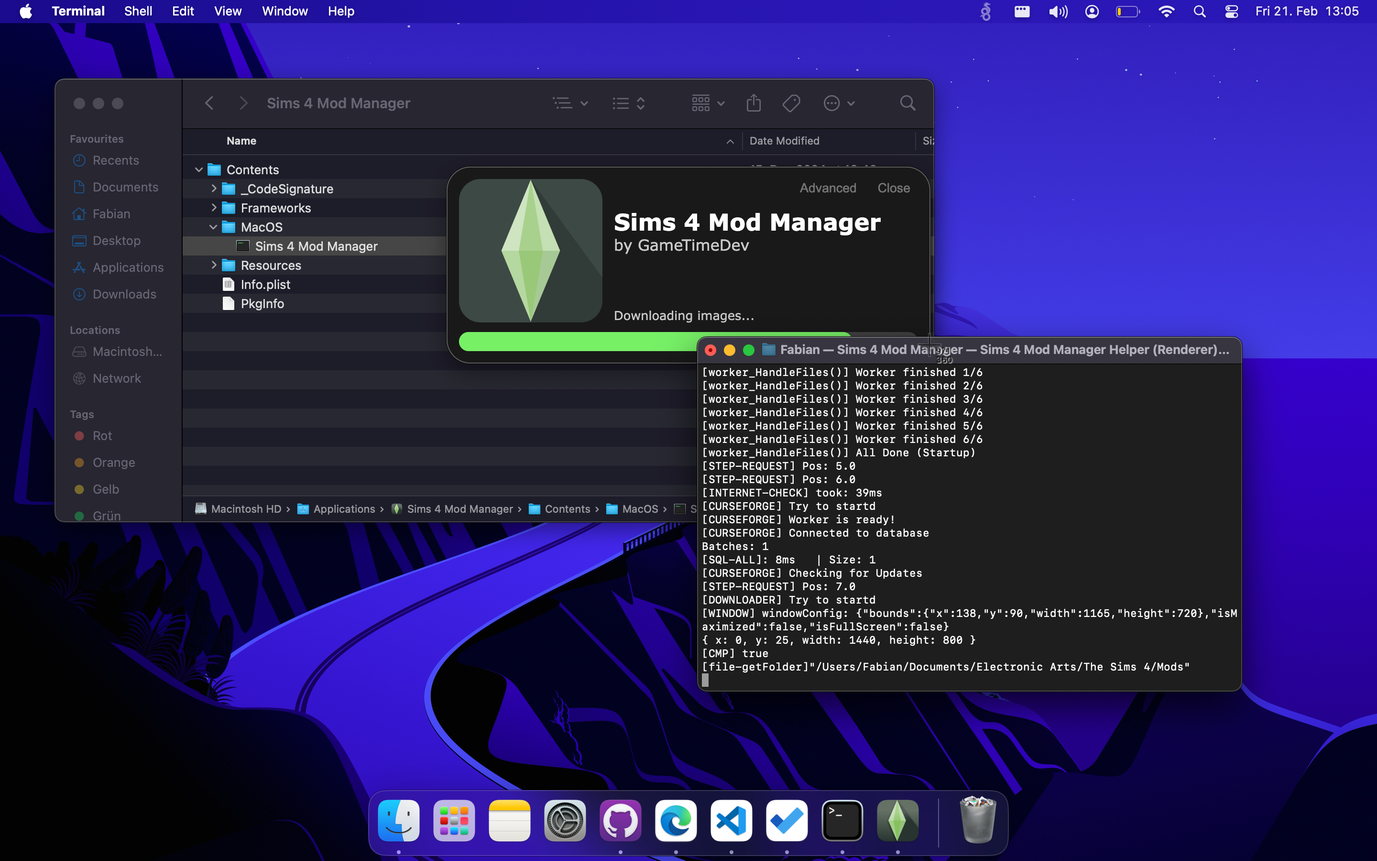Open Spotlight search in menu bar
1377x861 pixels.
(x=1199, y=11)
